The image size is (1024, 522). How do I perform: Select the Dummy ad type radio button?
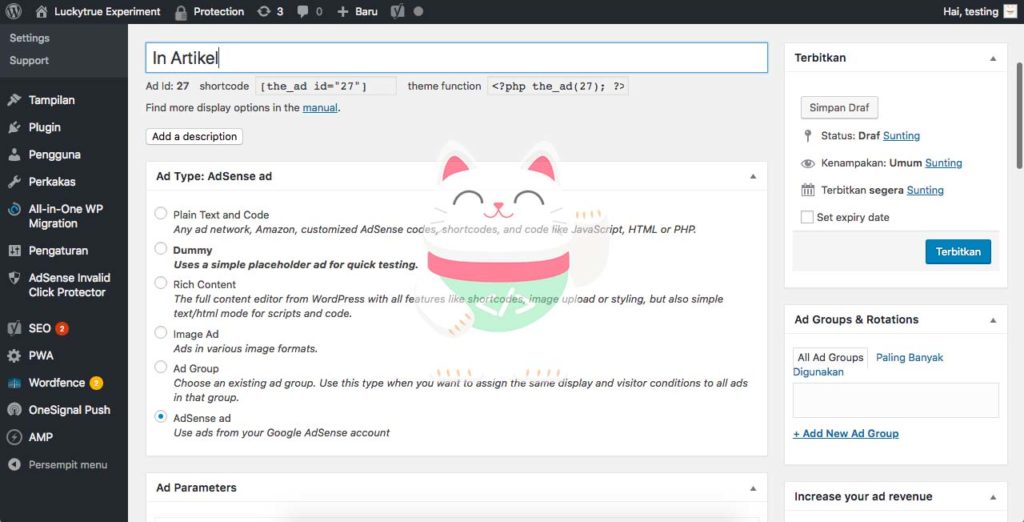(161, 249)
